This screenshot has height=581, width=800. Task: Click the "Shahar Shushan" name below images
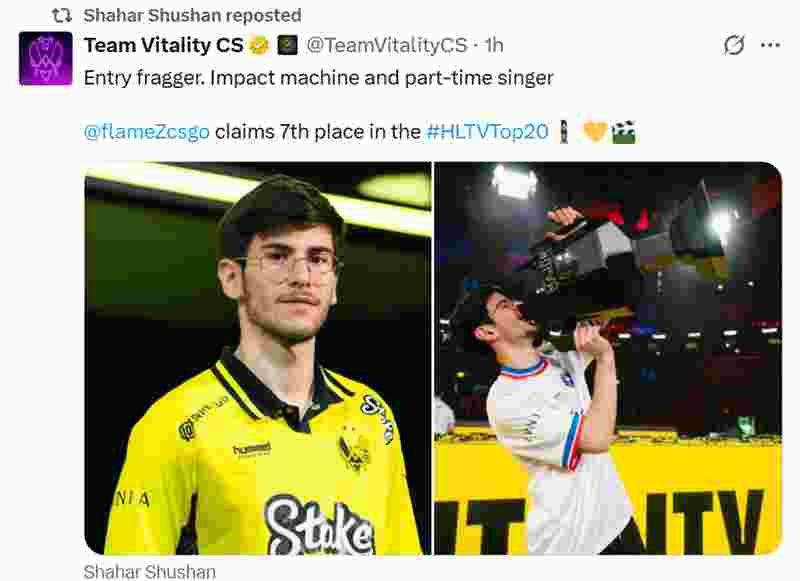(149, 572)
